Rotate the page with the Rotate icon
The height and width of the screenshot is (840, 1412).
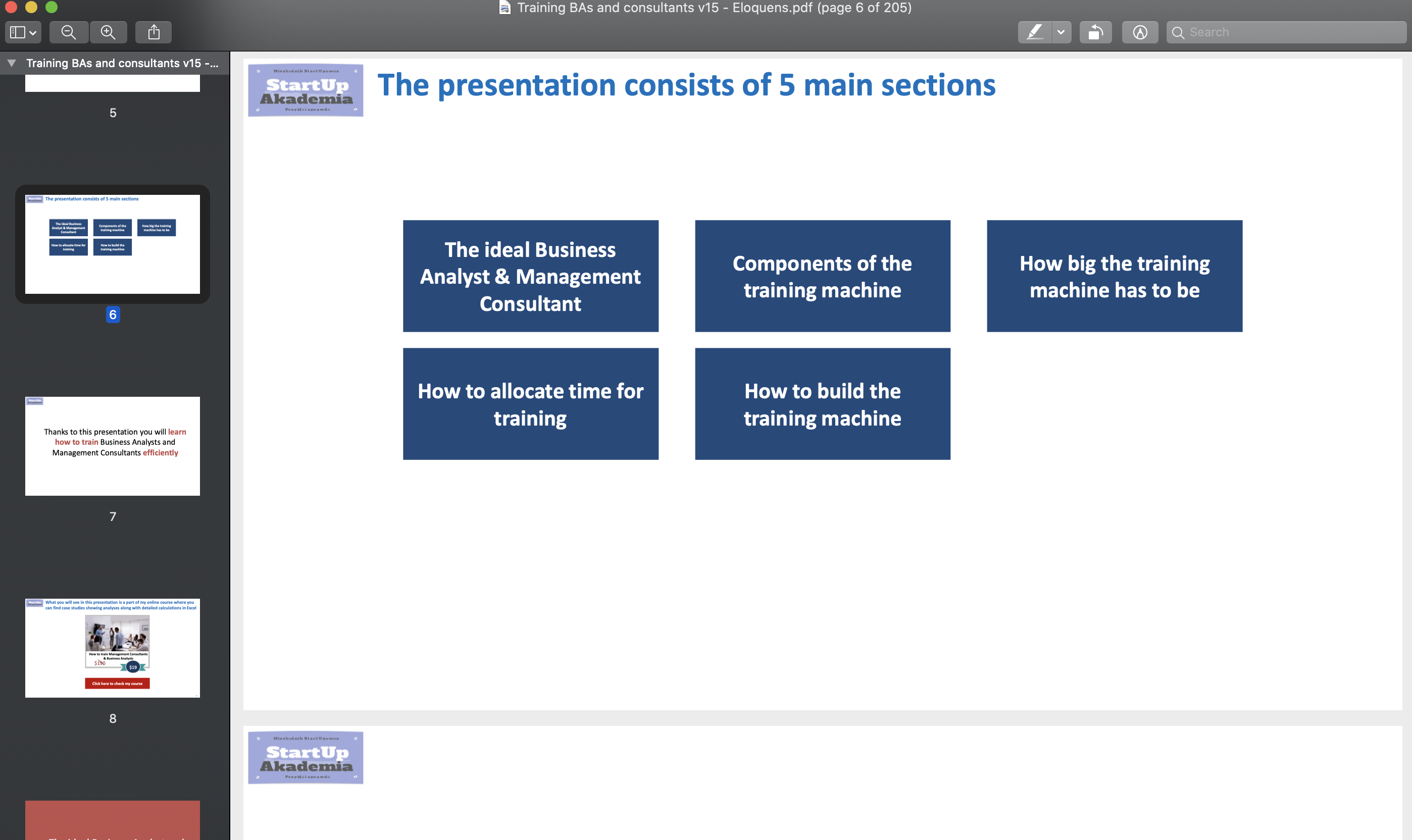[x=1095, y=32]
